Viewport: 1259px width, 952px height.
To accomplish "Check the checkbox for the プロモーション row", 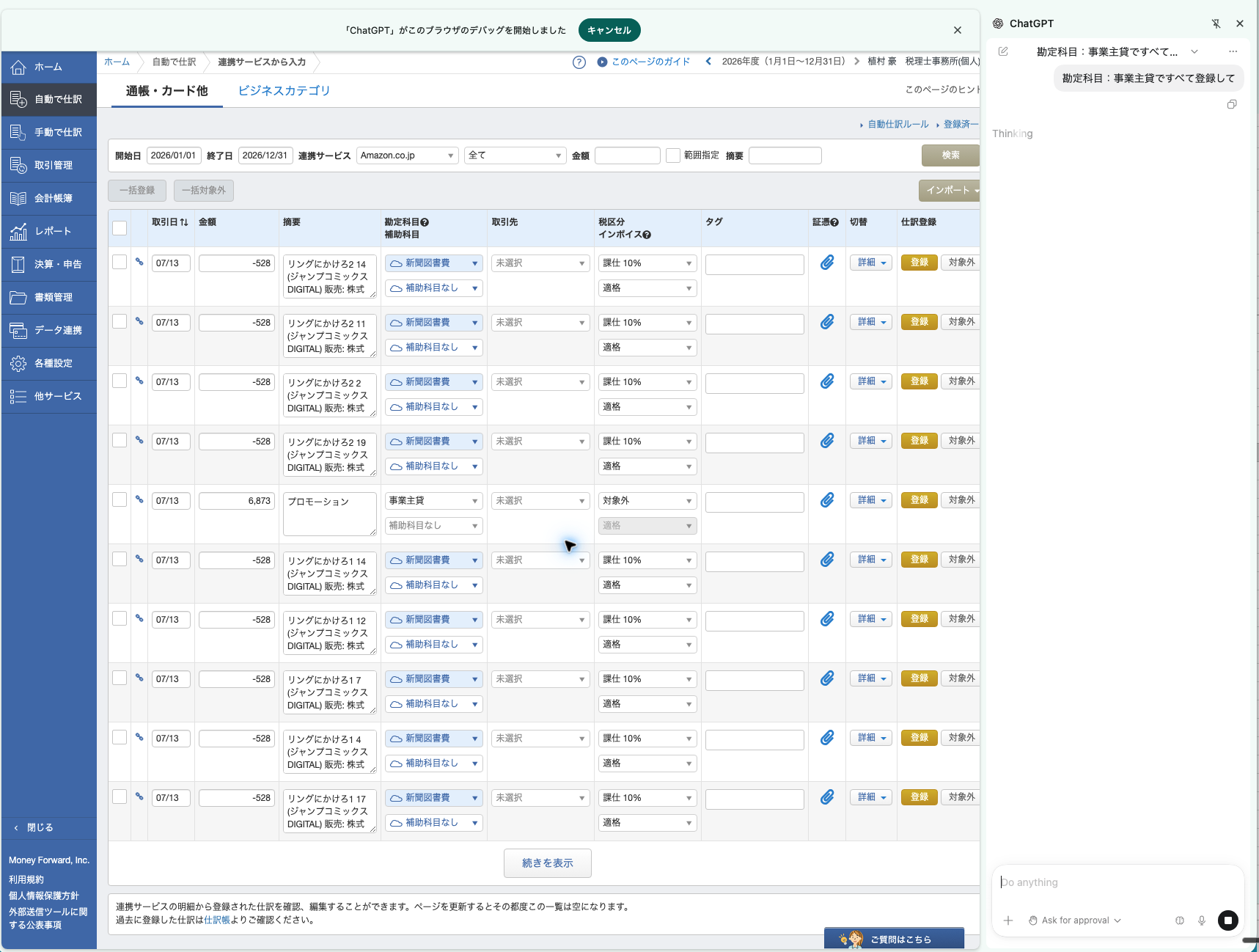I will (x=120, y=499).
